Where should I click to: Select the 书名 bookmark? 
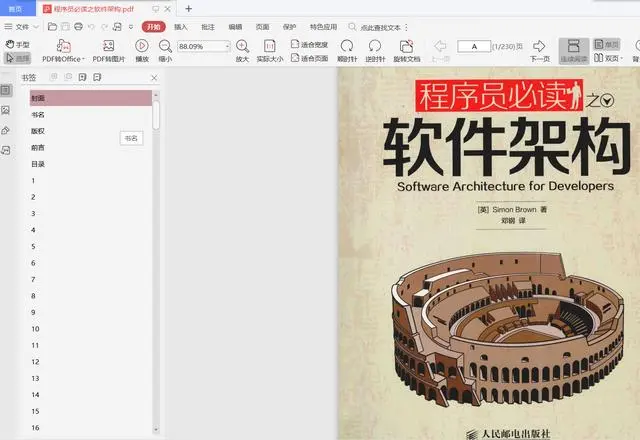[38, 115]
